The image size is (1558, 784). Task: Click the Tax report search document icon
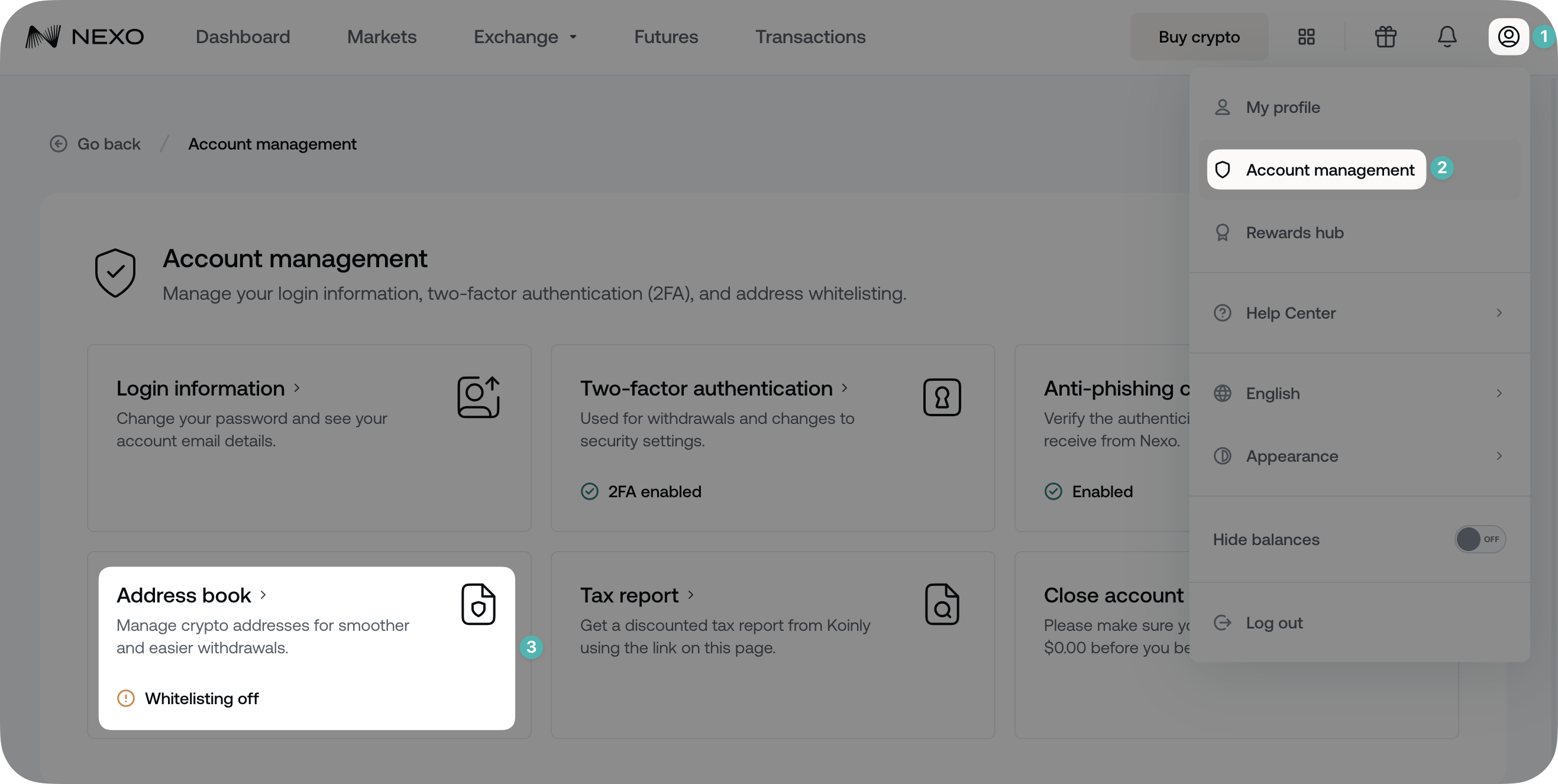942,604
